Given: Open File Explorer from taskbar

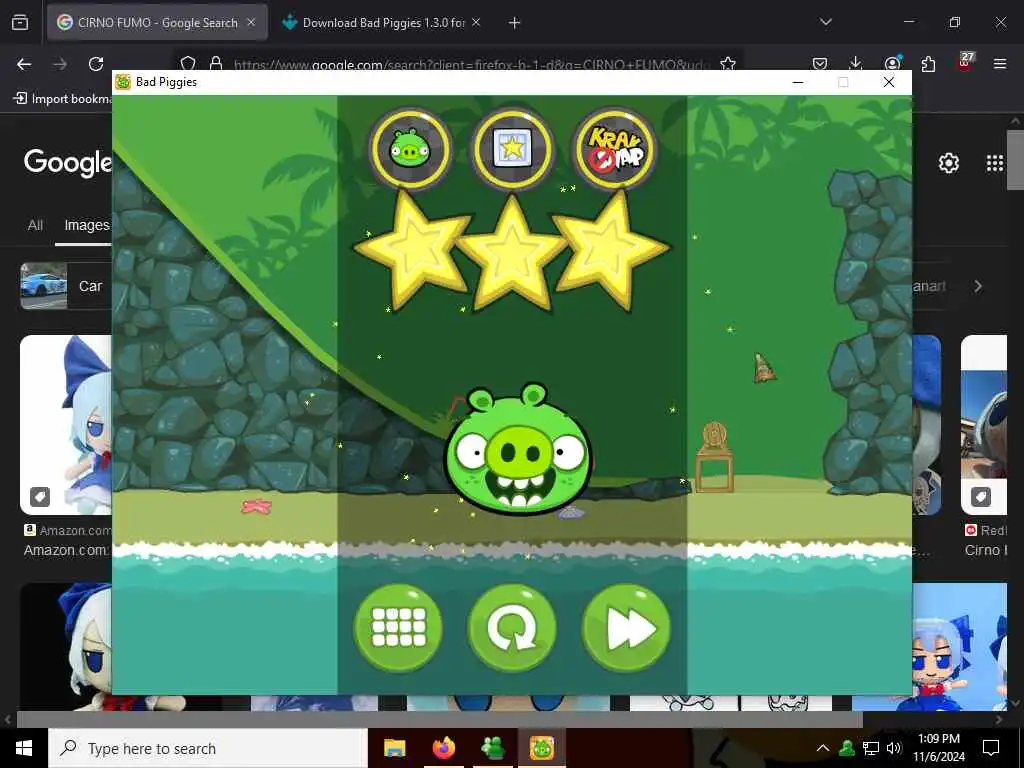Looking at the screenshot, I should point(394,748).
